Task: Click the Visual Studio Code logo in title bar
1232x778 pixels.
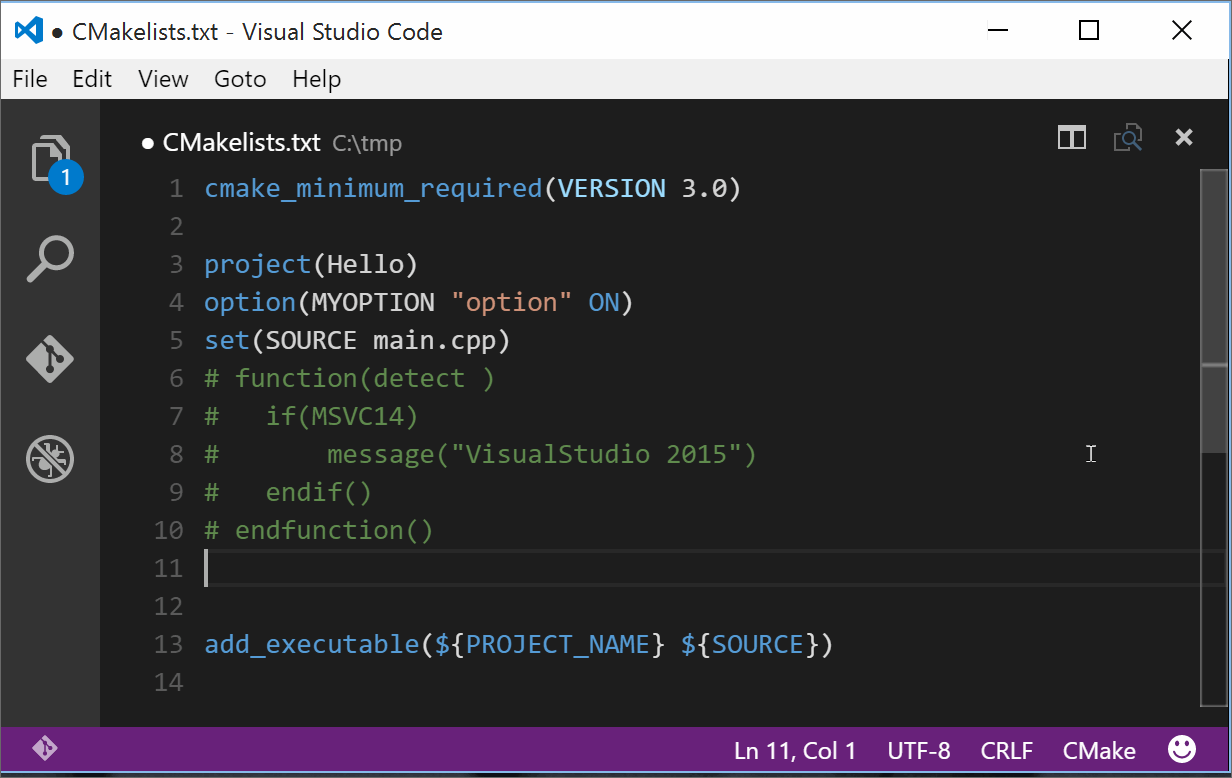Action: coord(29,31)
